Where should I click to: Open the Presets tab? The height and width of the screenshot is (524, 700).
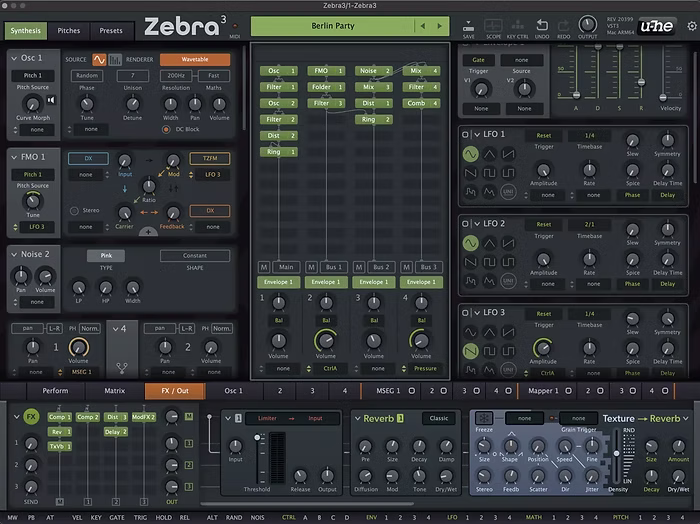[x=111, y=31]
